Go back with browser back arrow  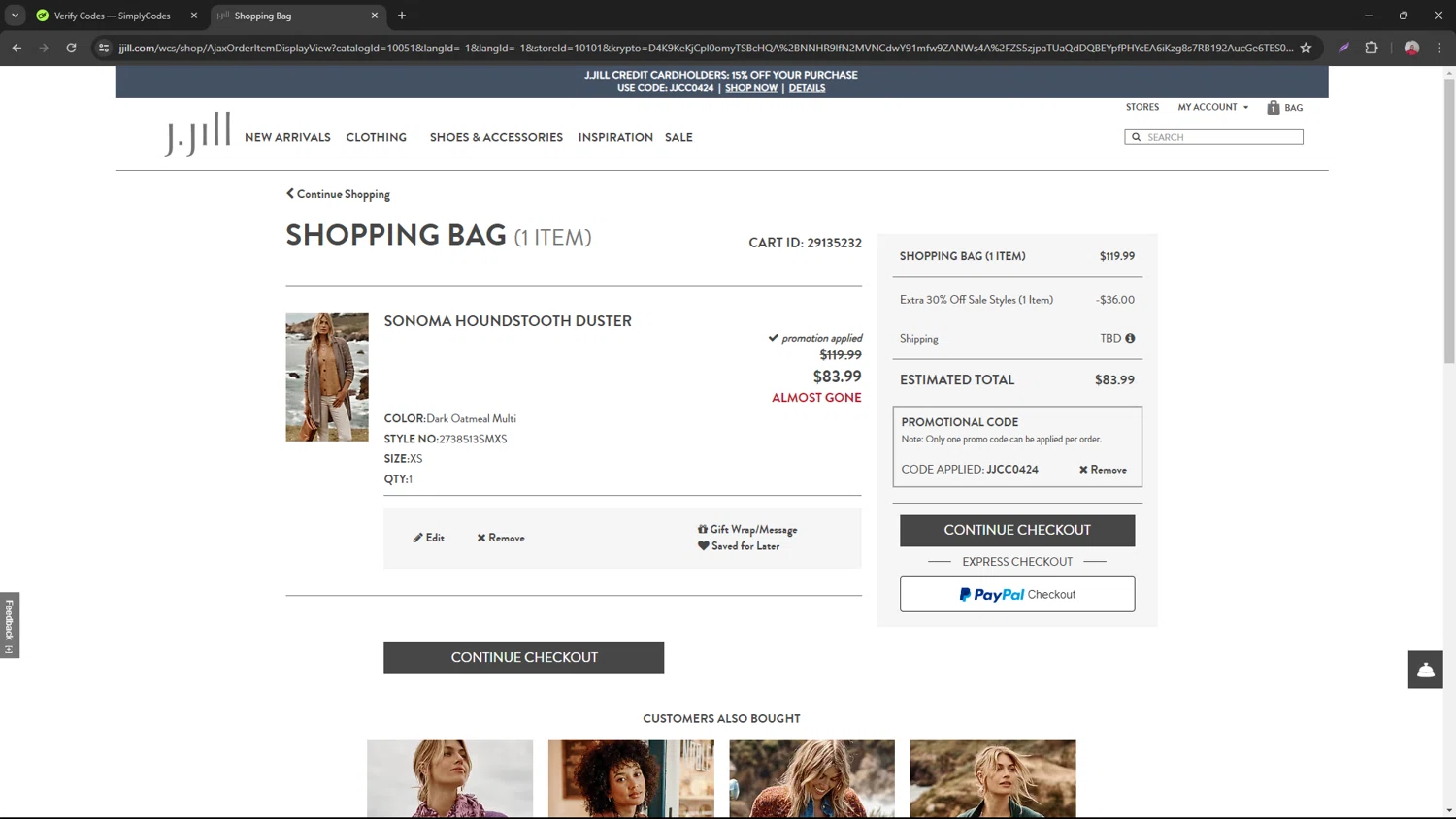pos(17,48)
